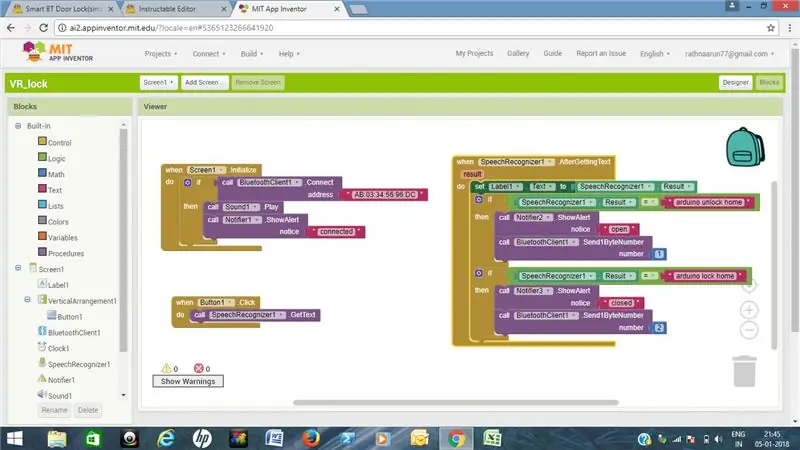Open the English language dropdown
This screenshot has width=800, height=450.
[655, 54]
